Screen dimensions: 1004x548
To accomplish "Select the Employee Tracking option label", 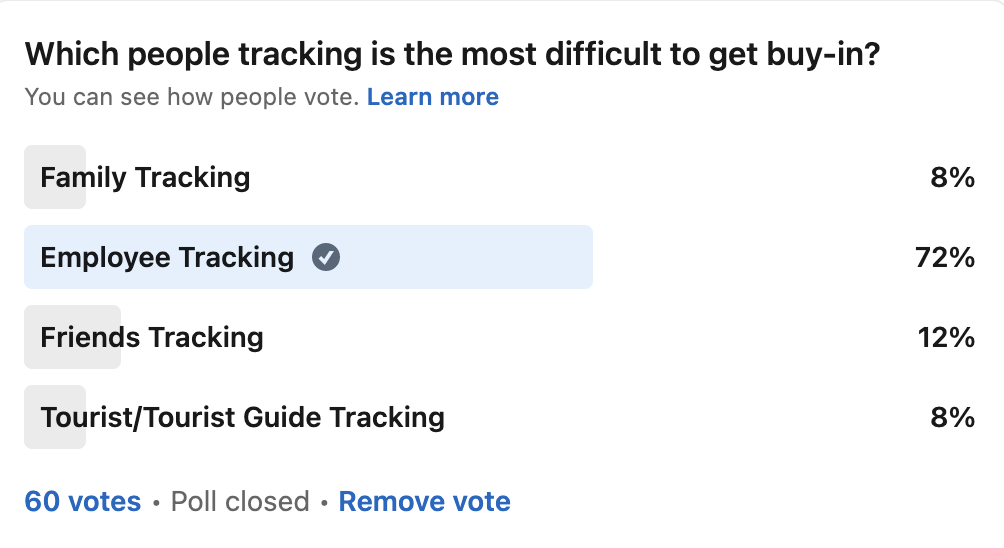I will click(167, 258).
